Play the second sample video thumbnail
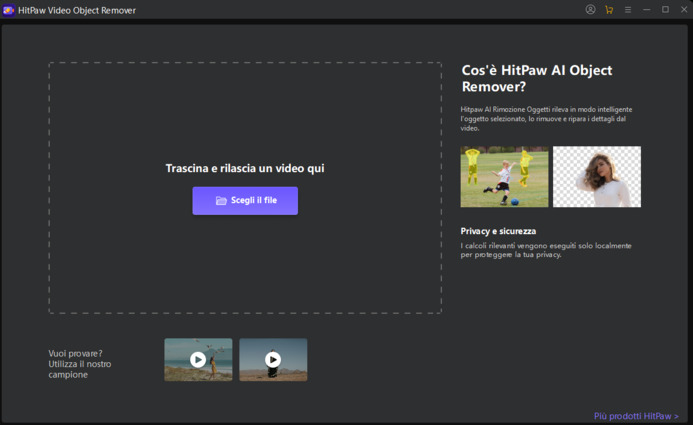Screen dimensions: 693x425 click(x=273, y=360)
